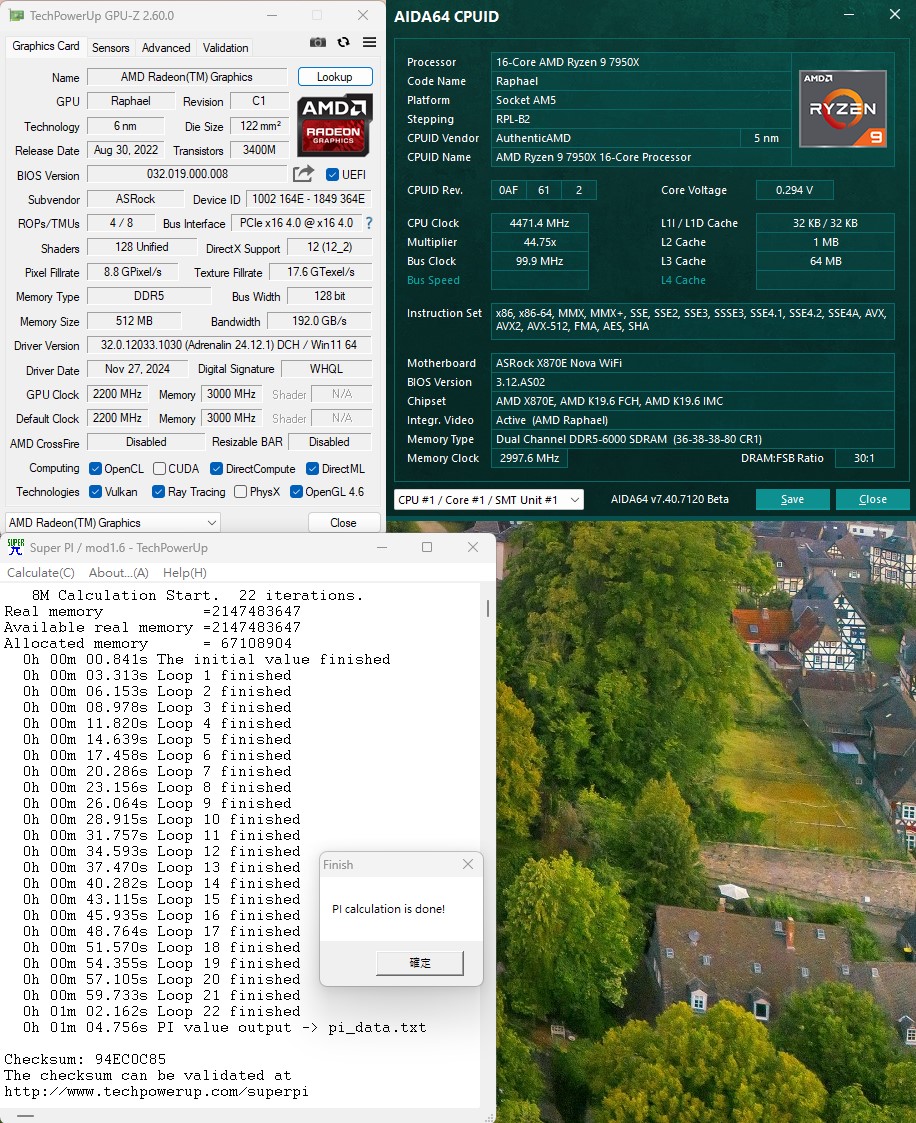Screen dimensions: 916x1123
Task: Toggle the DirectCompute checkbox
Action: point(216,468)
